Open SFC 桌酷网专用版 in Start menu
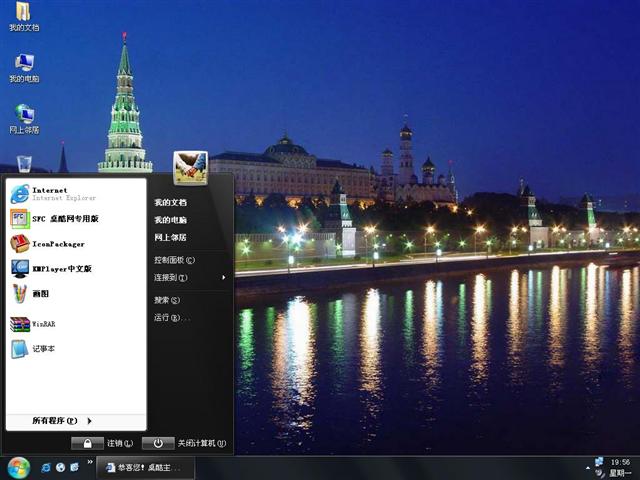 tap(76, 219)
